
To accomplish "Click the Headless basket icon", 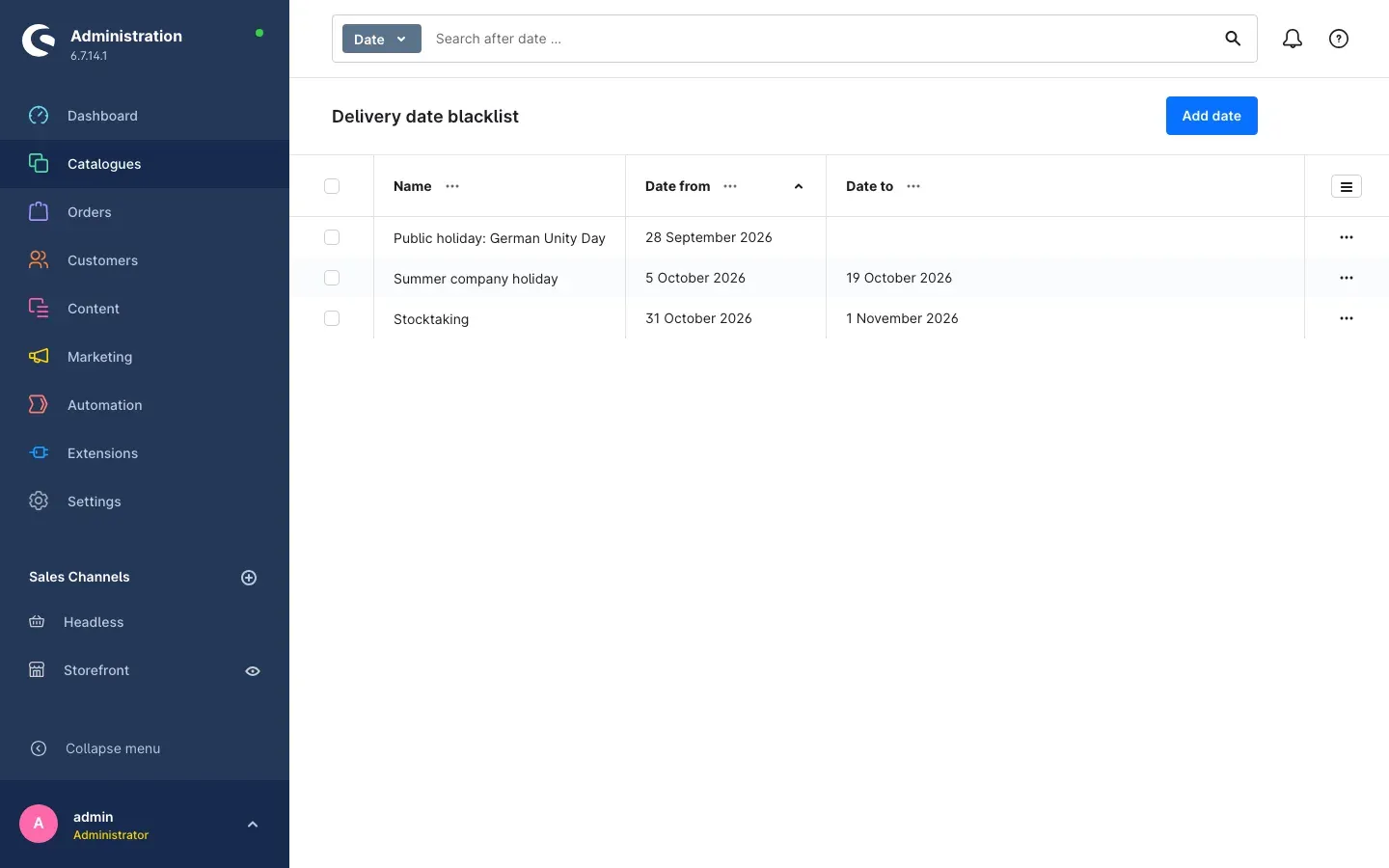I will tap(37, 622).
